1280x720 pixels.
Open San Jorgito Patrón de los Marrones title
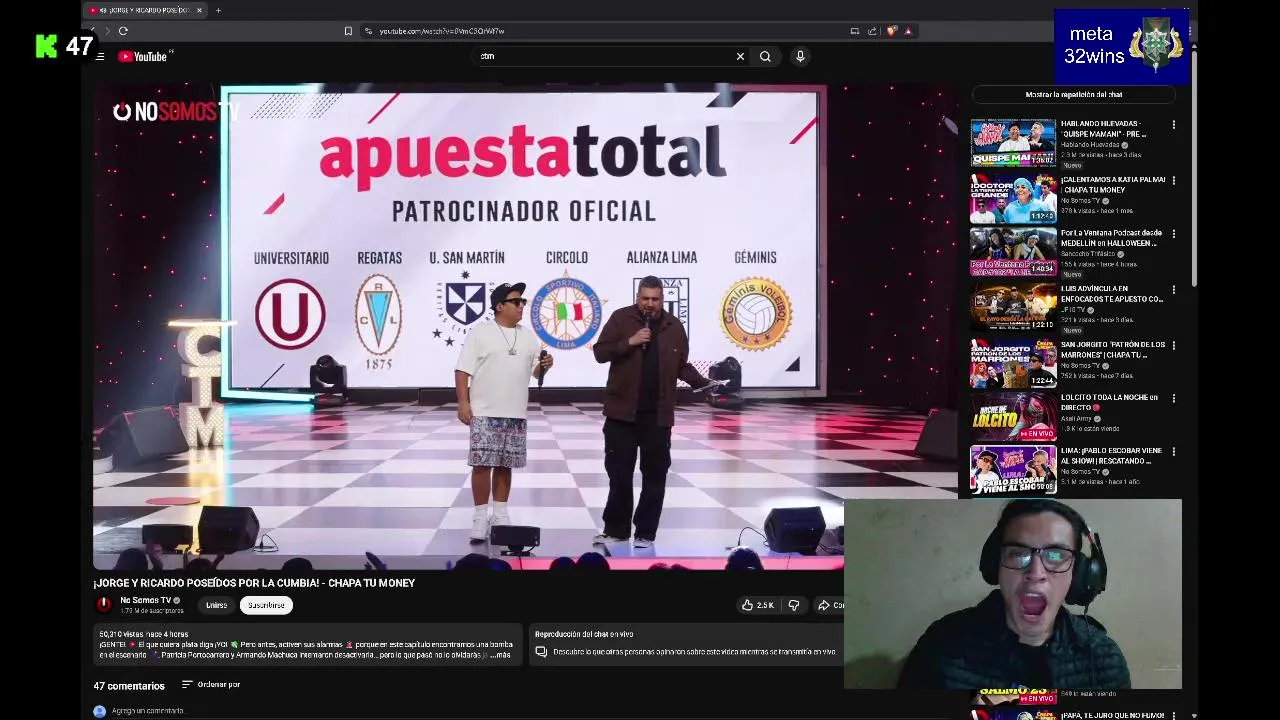(1112, 350)
